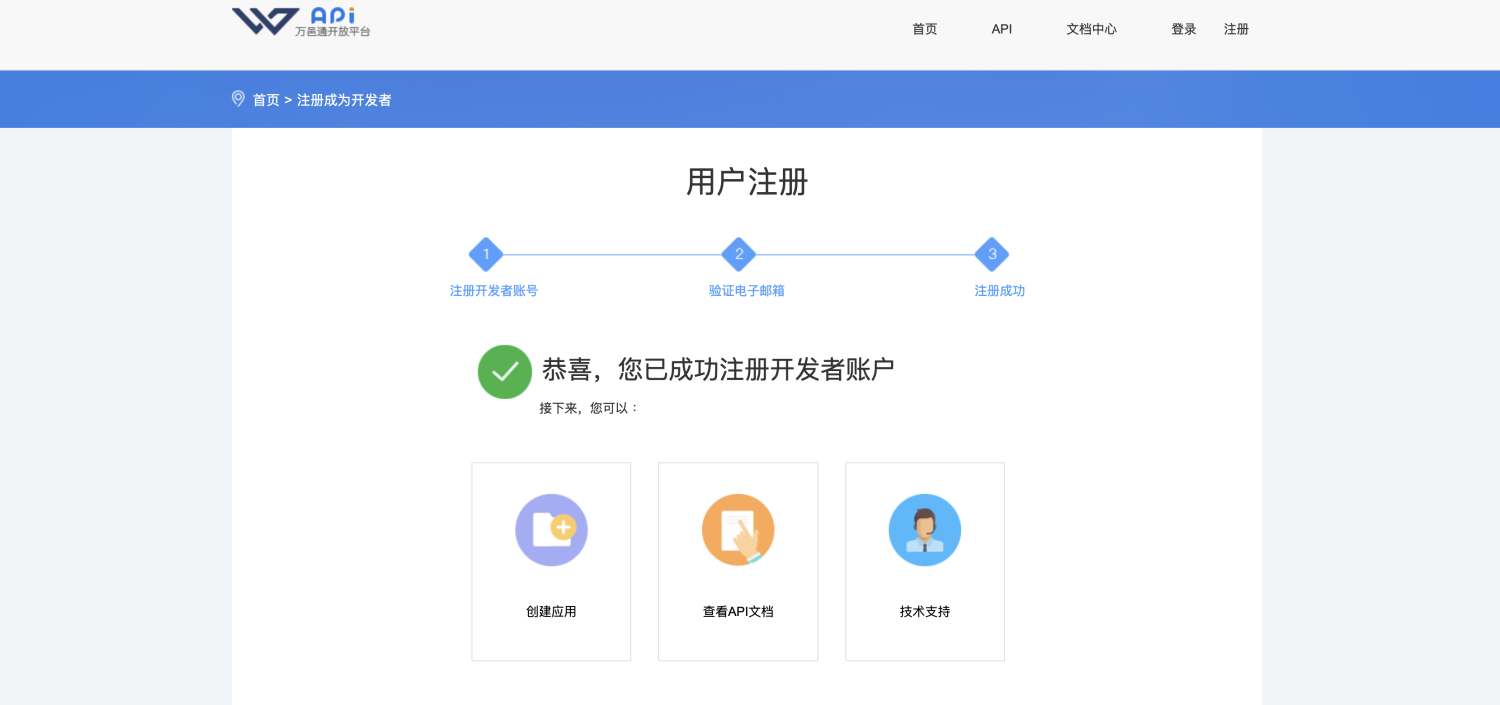Click the step 3 diamond marker
Screen dimensions: 1500x705
point(992,254)
